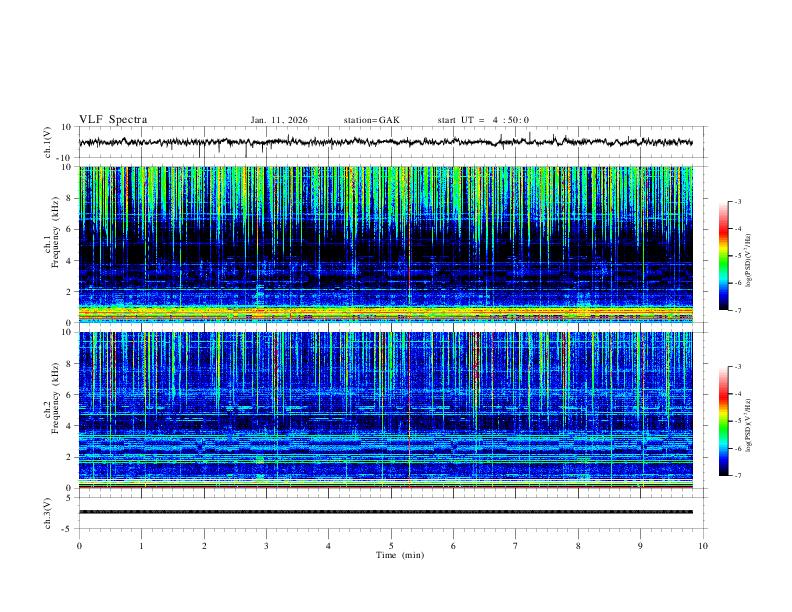Click the "Time (min)" axis title

tap(400, 555)
